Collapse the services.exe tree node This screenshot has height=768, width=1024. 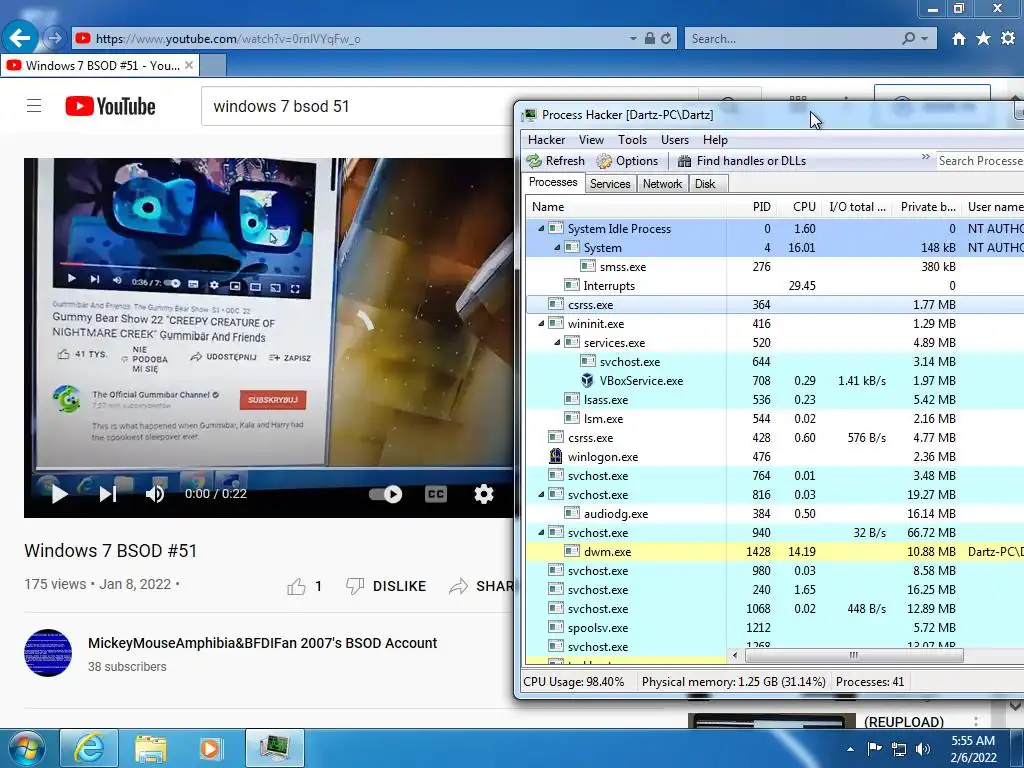pos(557,342)
